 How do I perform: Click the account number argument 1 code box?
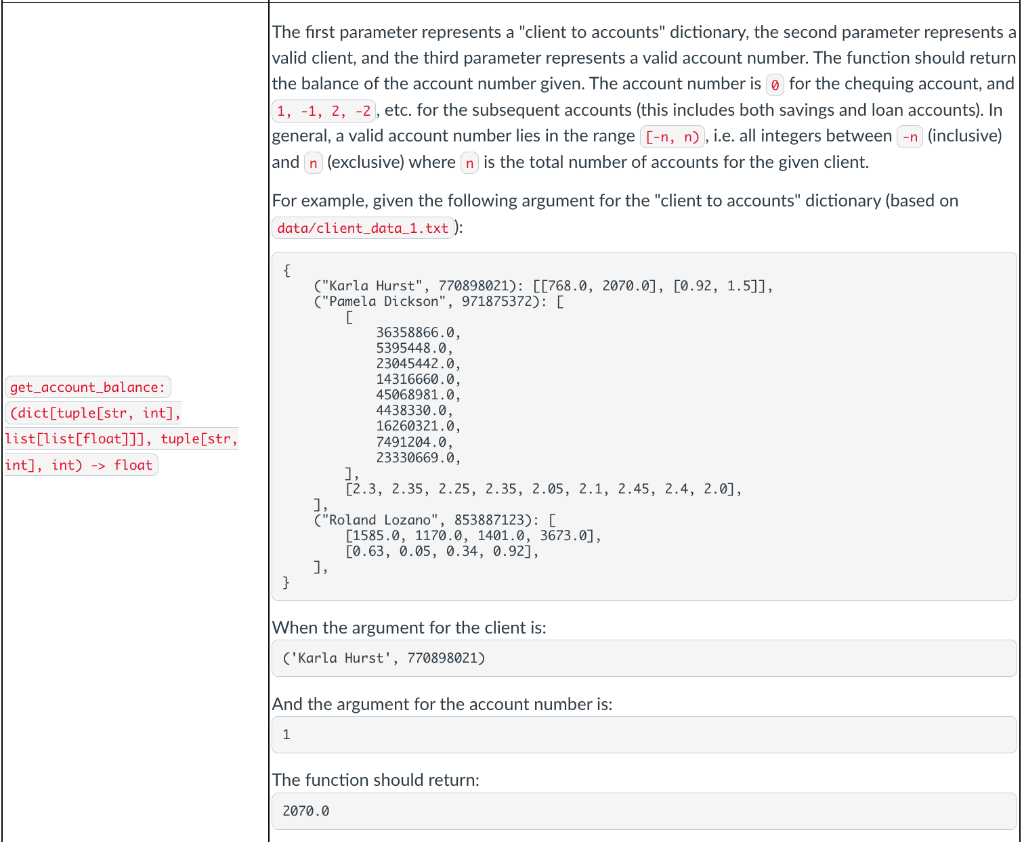[644, 735]
